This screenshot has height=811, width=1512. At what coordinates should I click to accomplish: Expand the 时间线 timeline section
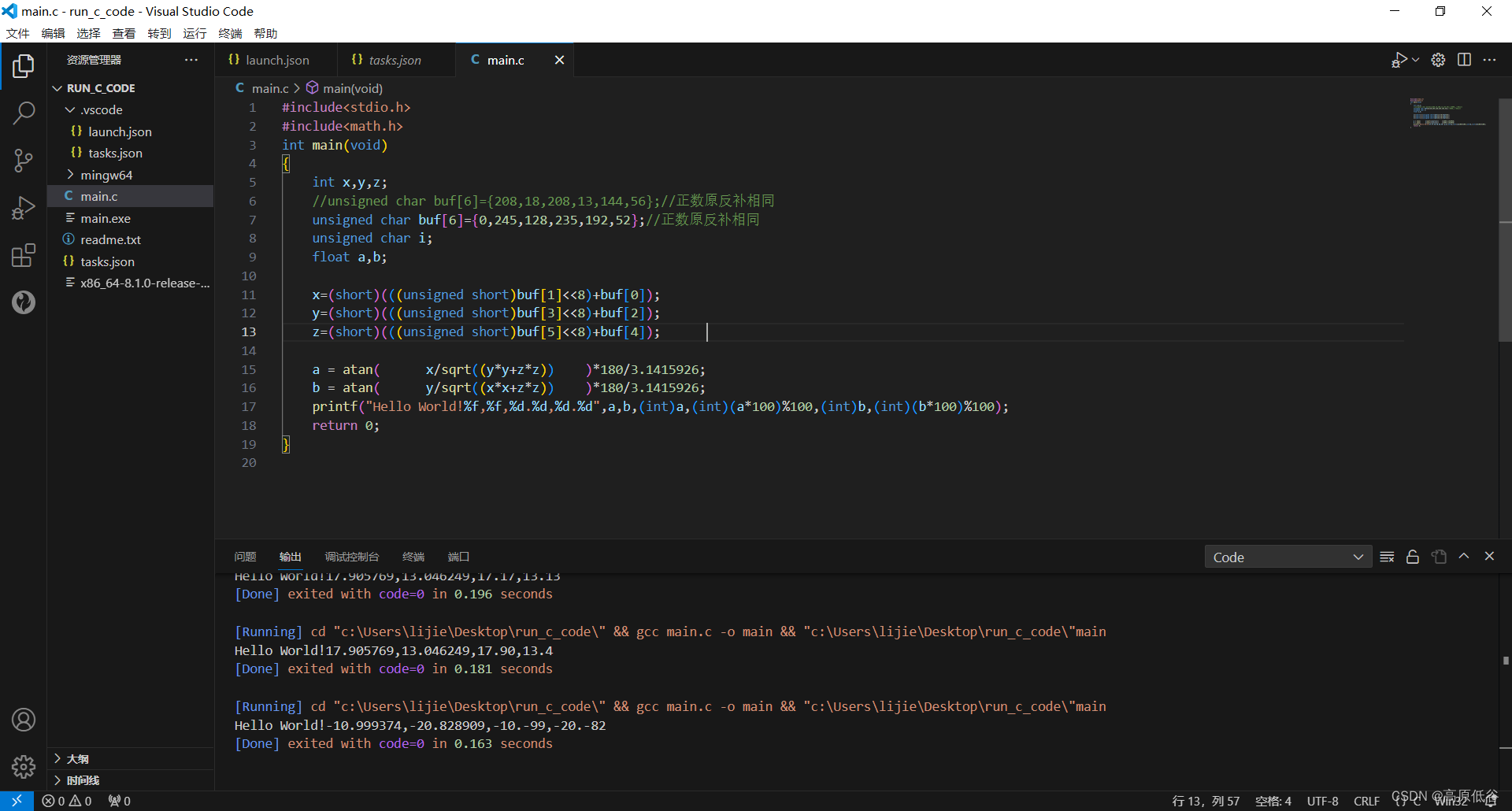click(x=131, y=780)
